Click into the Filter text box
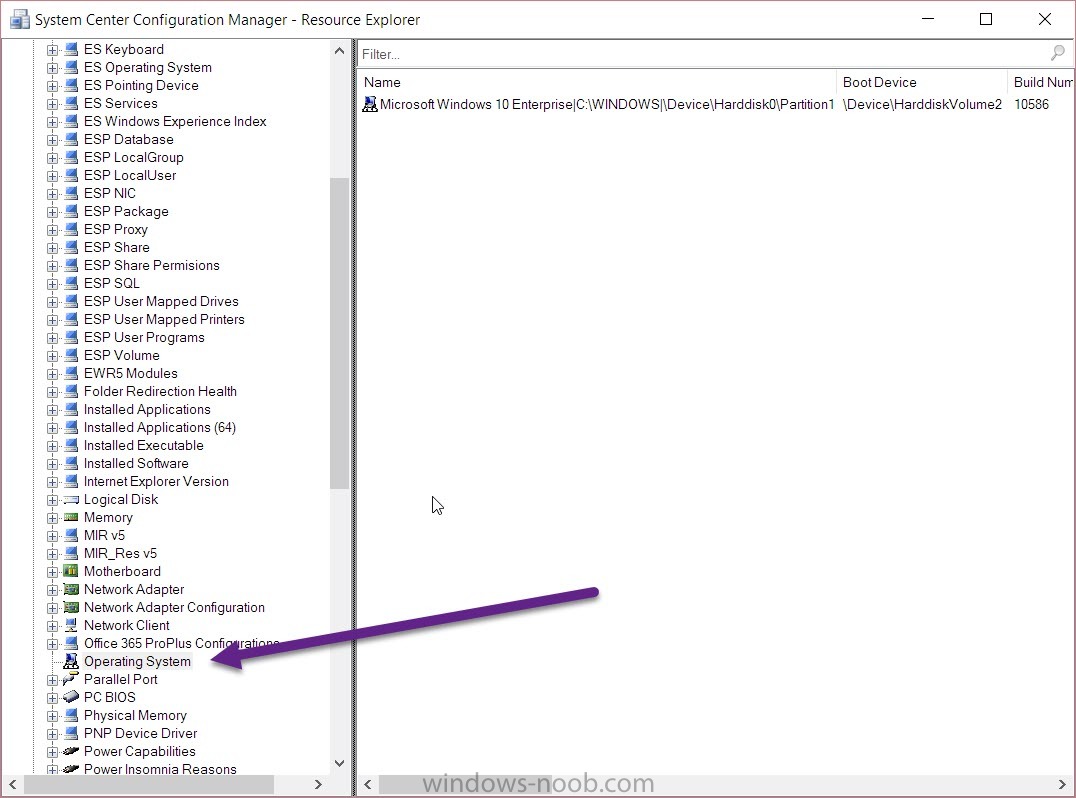The image size is (1076, 798). pyautogui.click(x=703, y=54)
